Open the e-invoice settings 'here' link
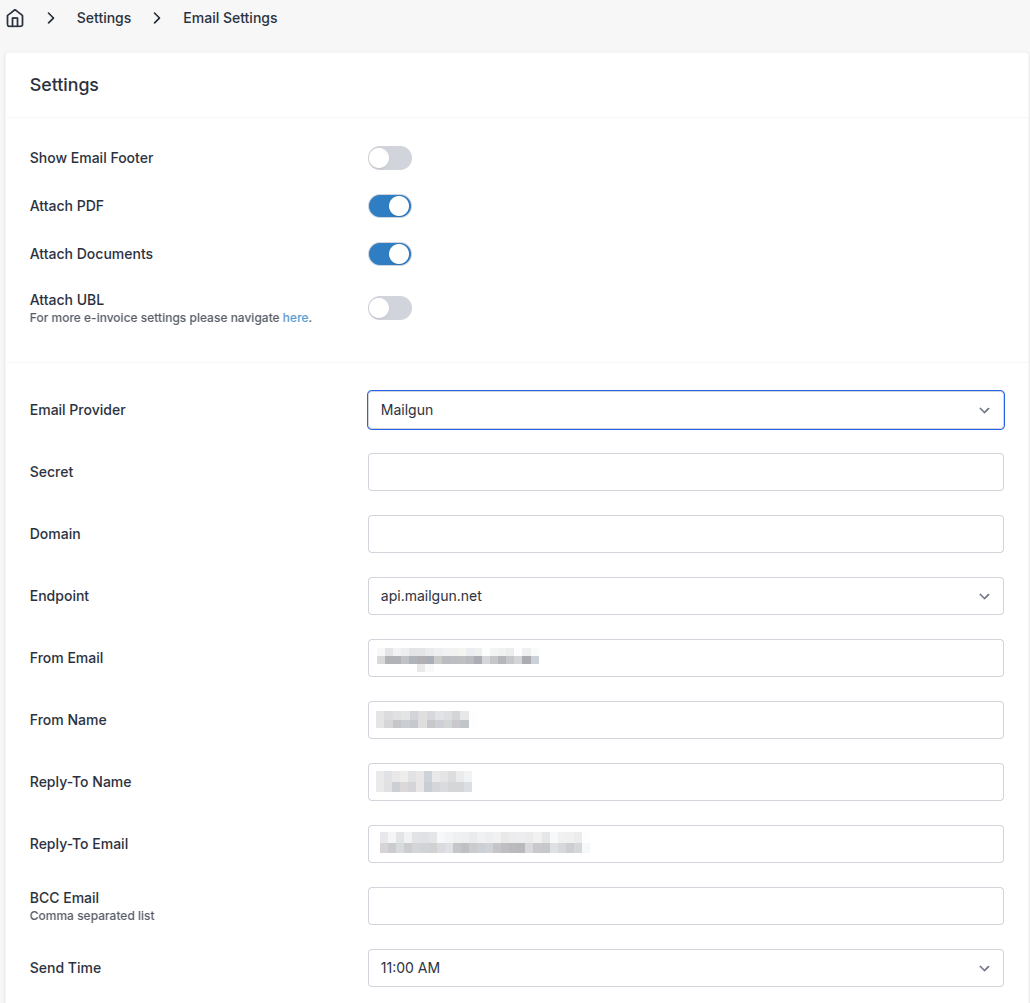 click(x=295, y=317)
